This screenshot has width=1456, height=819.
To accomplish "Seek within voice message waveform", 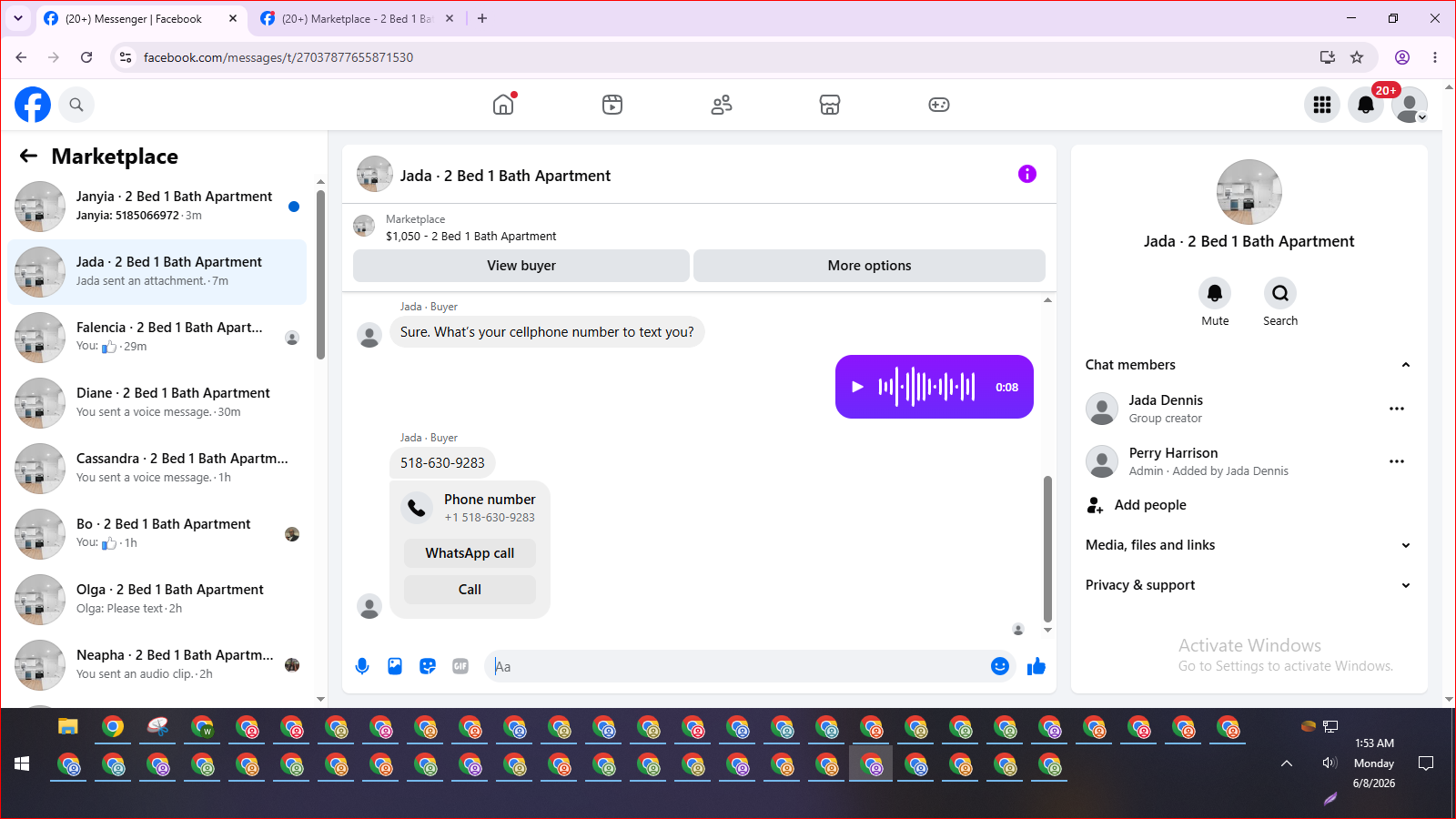I will 926,387.
